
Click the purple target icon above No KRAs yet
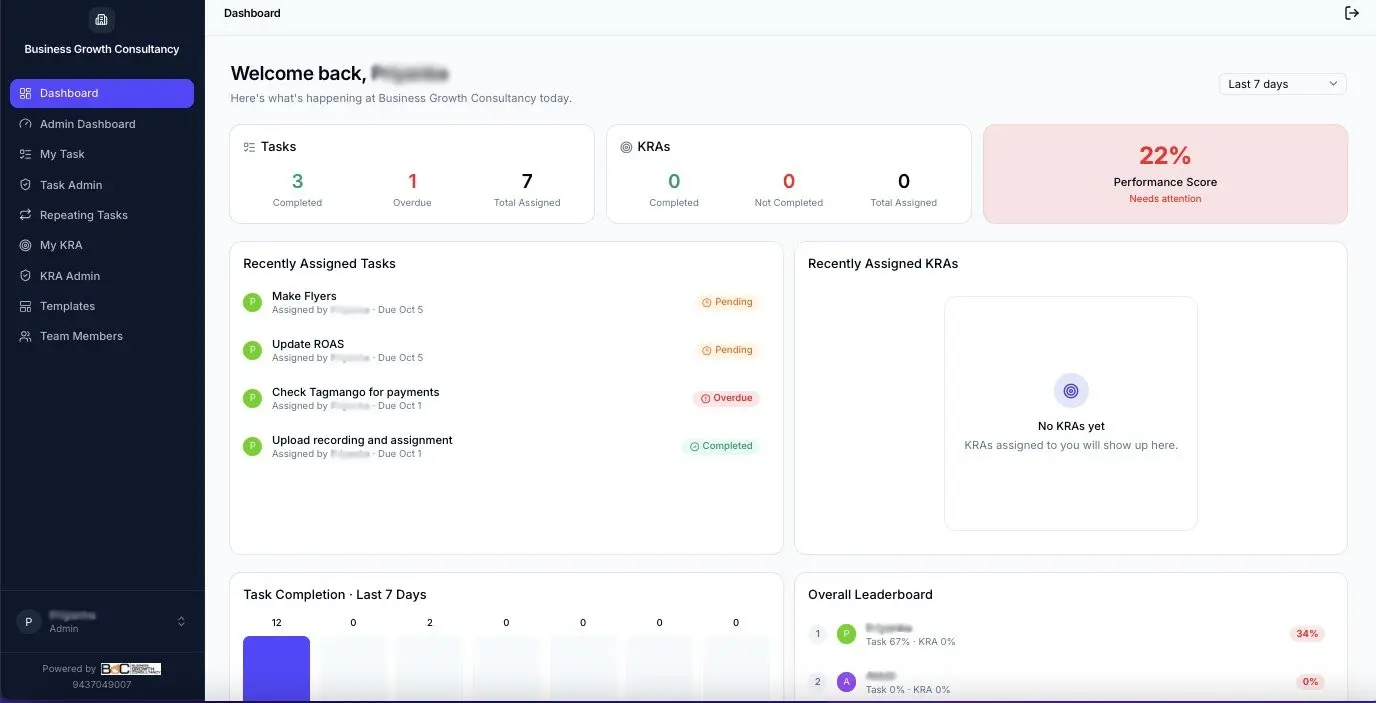pyautogui.click(x=1071, y=391)
